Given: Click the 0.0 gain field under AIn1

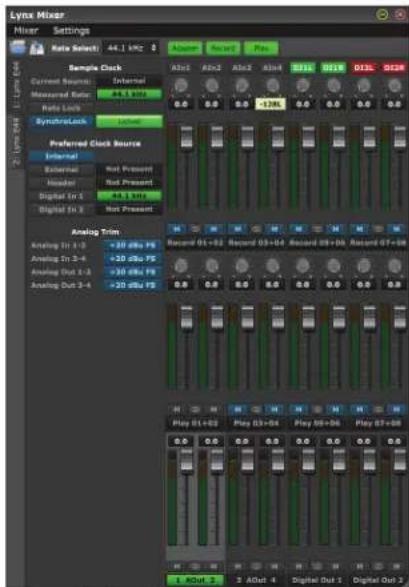Looking at the screenshot, I should [181, 104].
